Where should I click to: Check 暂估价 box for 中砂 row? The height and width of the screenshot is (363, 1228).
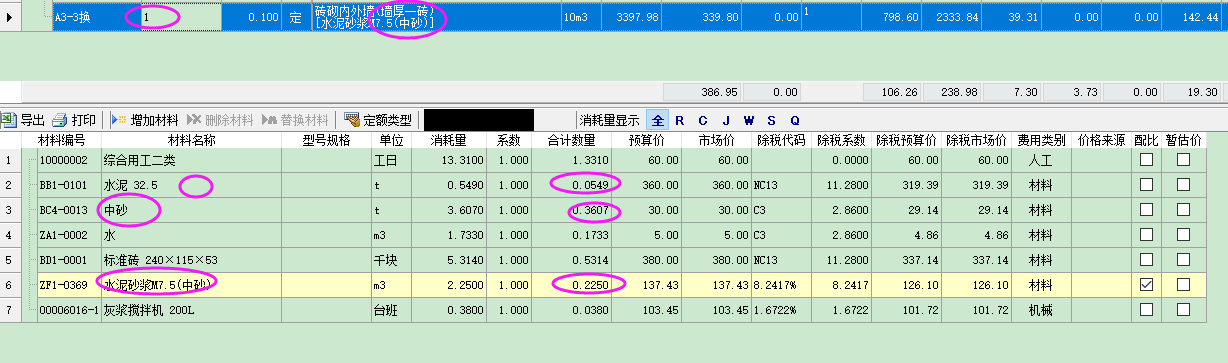tap(1183, 209)
